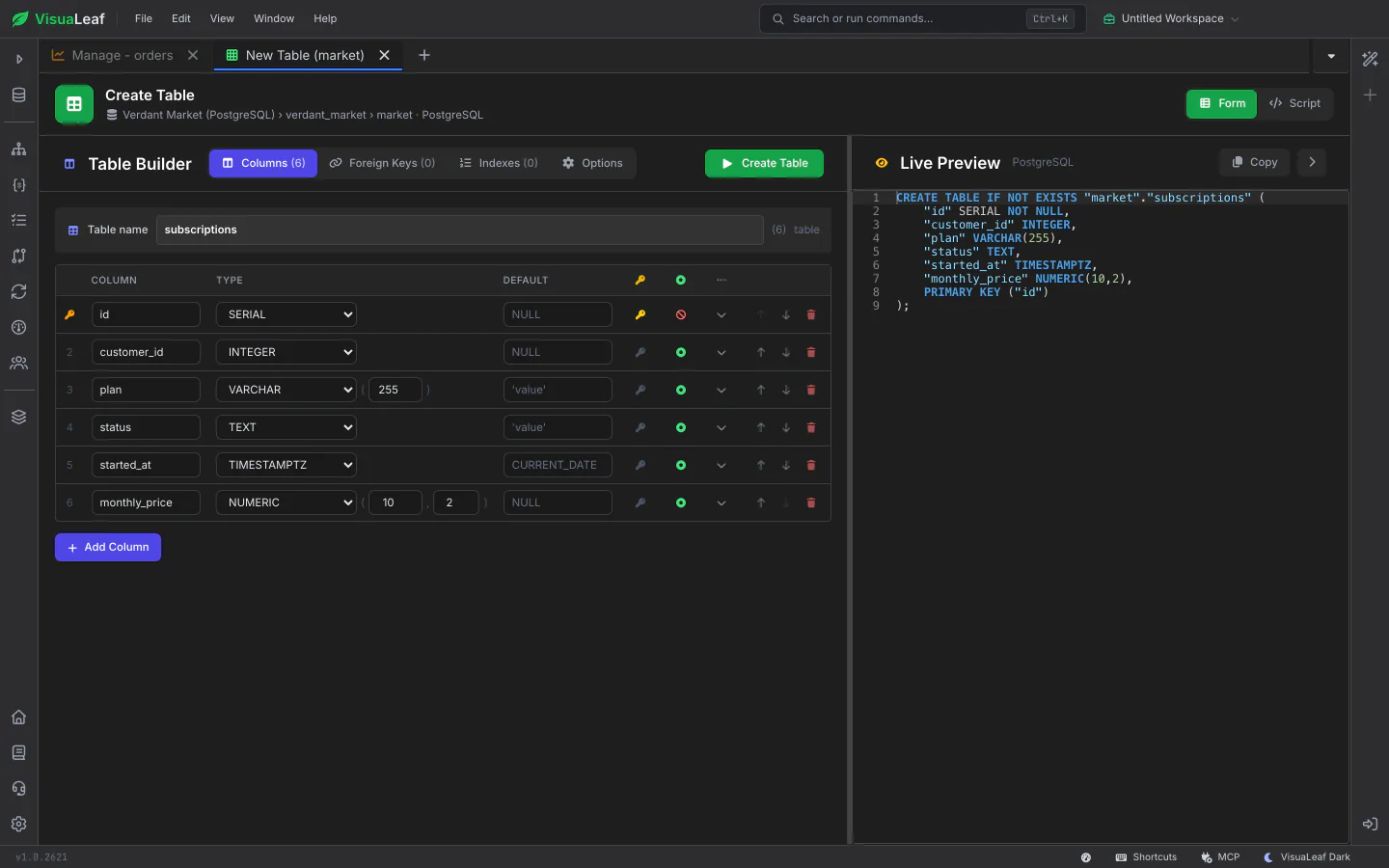1389x868 pixels.
Task: Open the TIMESTAMPTZ type dropdown
Action: pos(286,465)
